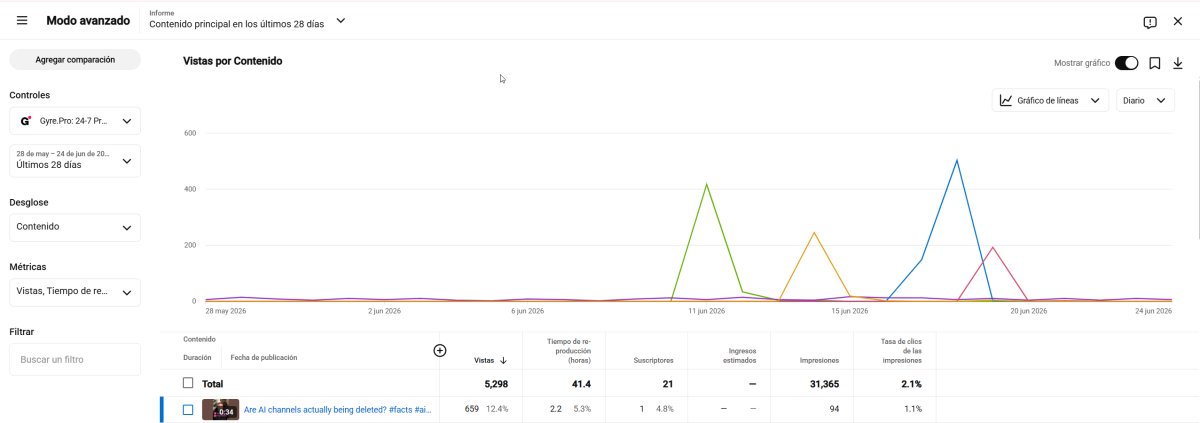
Task: Click the Duración column label
Action: [x=197, y=357]
